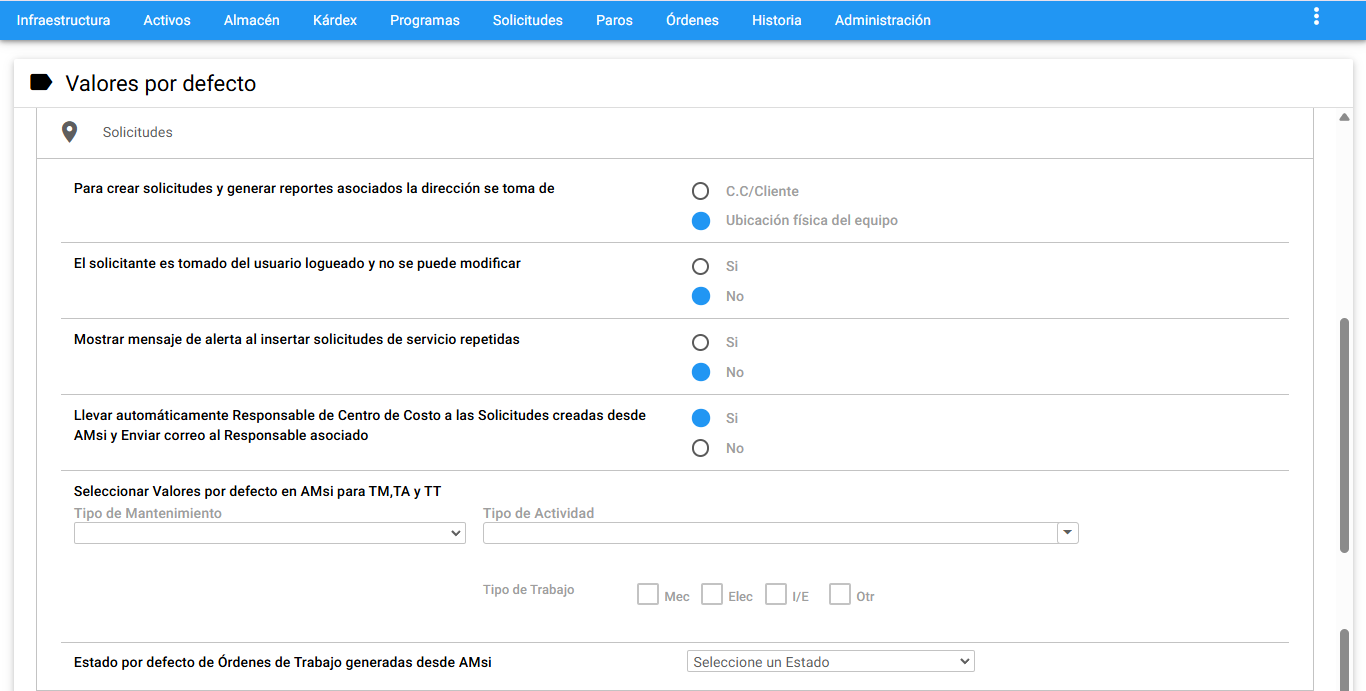1366x691 pixels.
Task: Choose Si for solicitante tomado del usuario logueado
Action: point(701,267)
